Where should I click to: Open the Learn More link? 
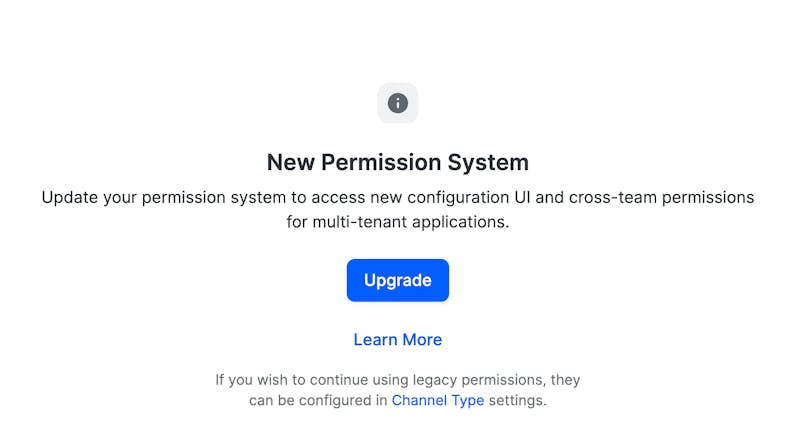pyautogui.click(x=398, y=340)
